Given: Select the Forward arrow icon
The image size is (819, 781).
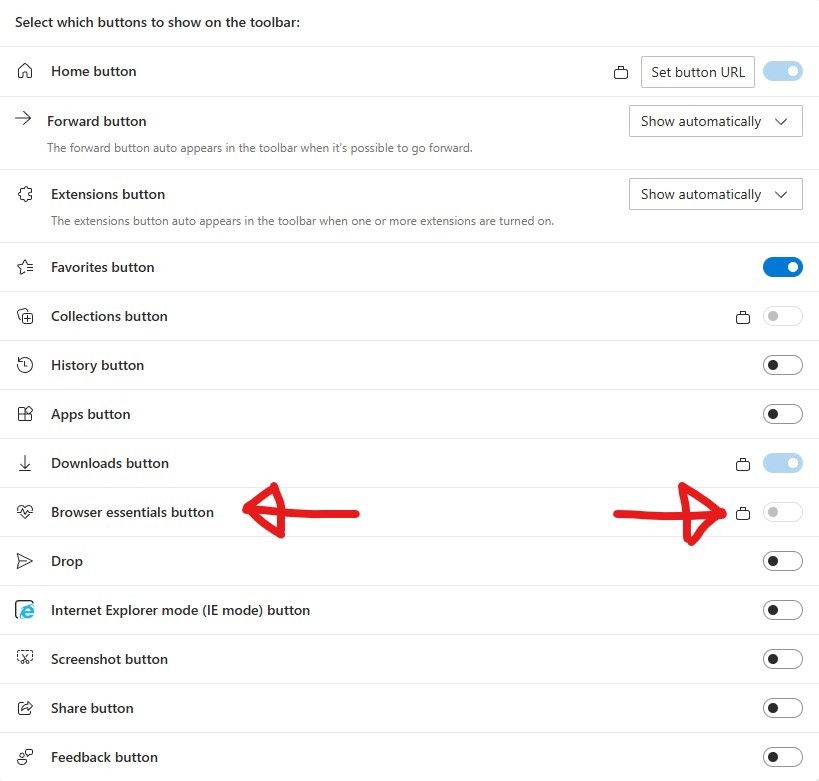Looking at the screenshot, I should click(x=23, y=117).
